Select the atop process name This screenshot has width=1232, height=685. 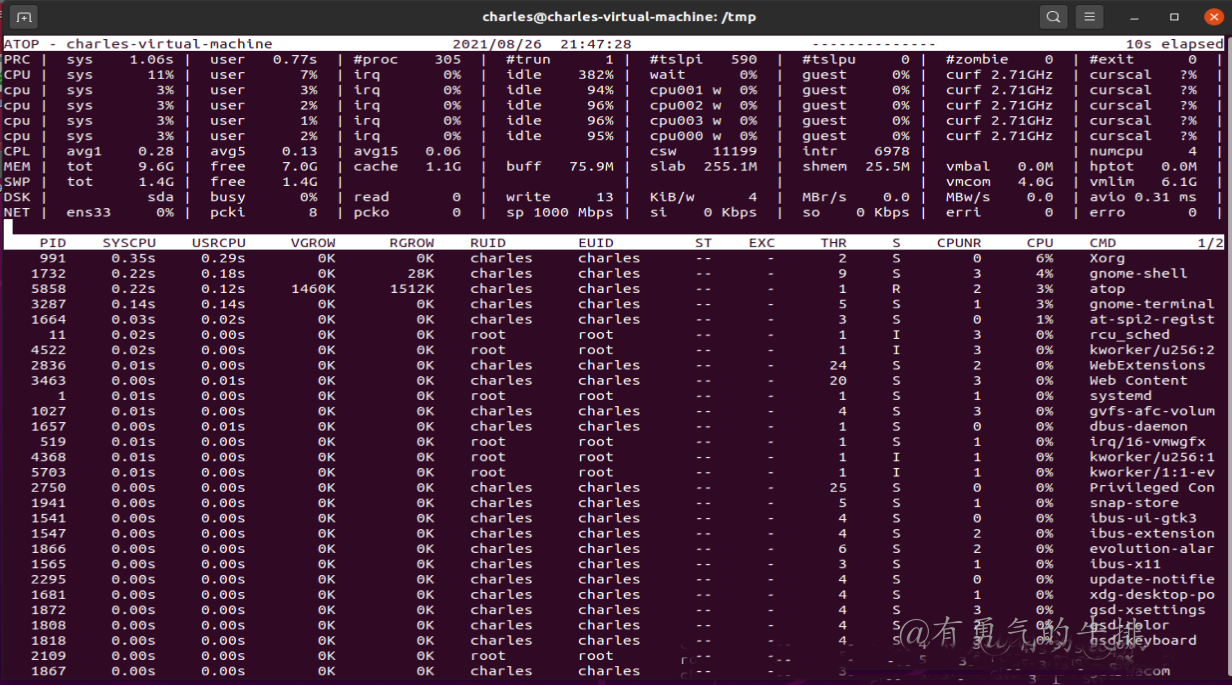pyautogui.click(x=1107, y=289)
